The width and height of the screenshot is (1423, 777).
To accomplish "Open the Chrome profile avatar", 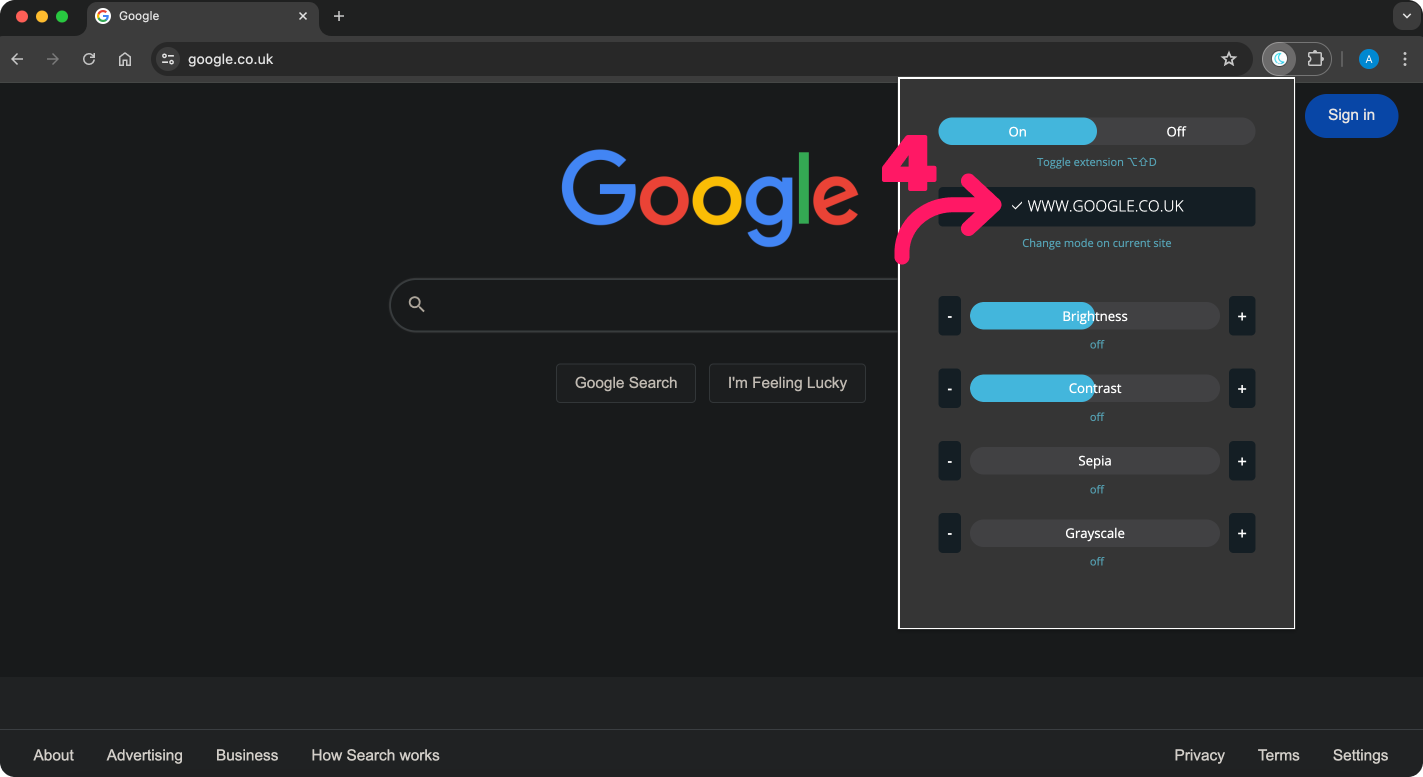I will pyautogui.click(x=1368, y=59).
